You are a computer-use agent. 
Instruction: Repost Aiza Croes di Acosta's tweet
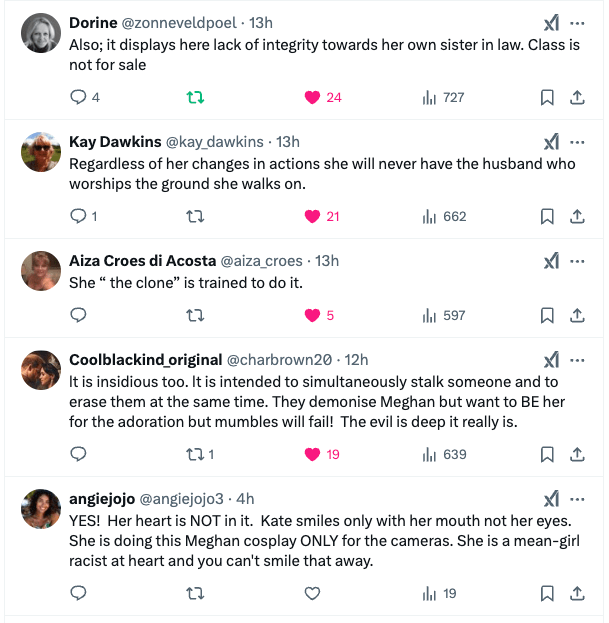[x=196, y=315]
